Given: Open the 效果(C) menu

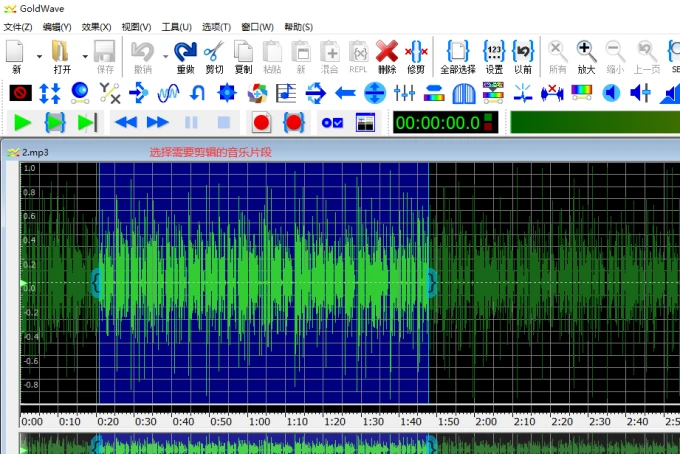Looking at the screenshot, I should pos(97,27).
